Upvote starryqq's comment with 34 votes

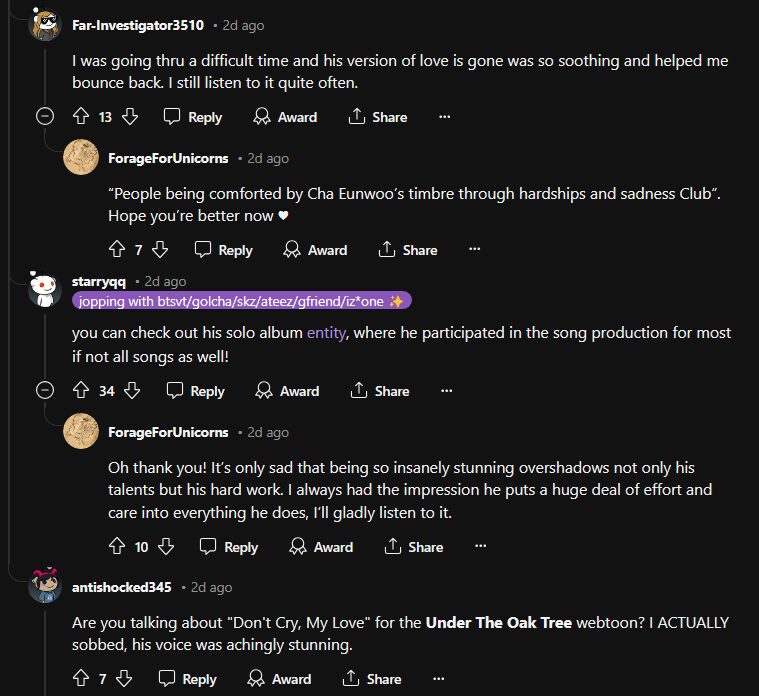[x=81, y=391]
